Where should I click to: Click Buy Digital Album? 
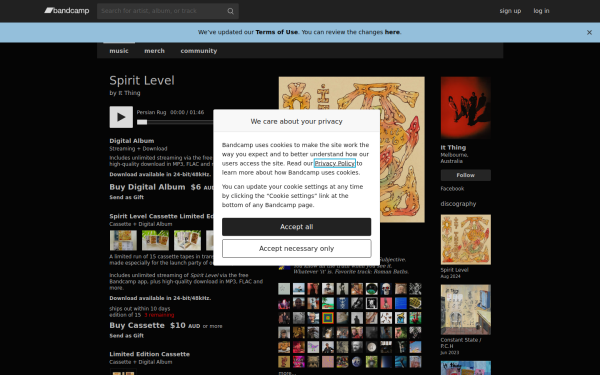[147, 187]
